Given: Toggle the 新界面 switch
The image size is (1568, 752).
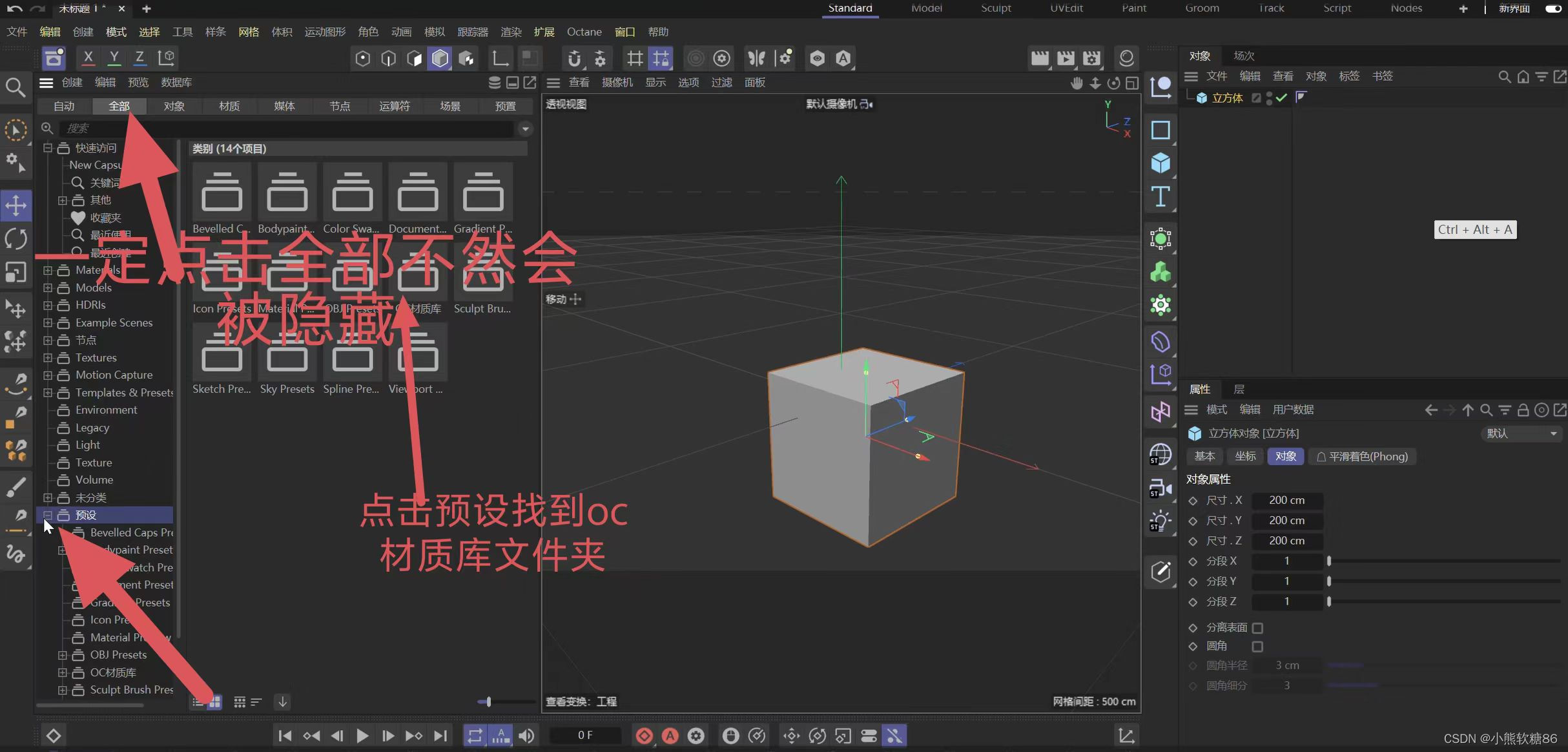Looking at the screenshot, I should coord(1553,8).
